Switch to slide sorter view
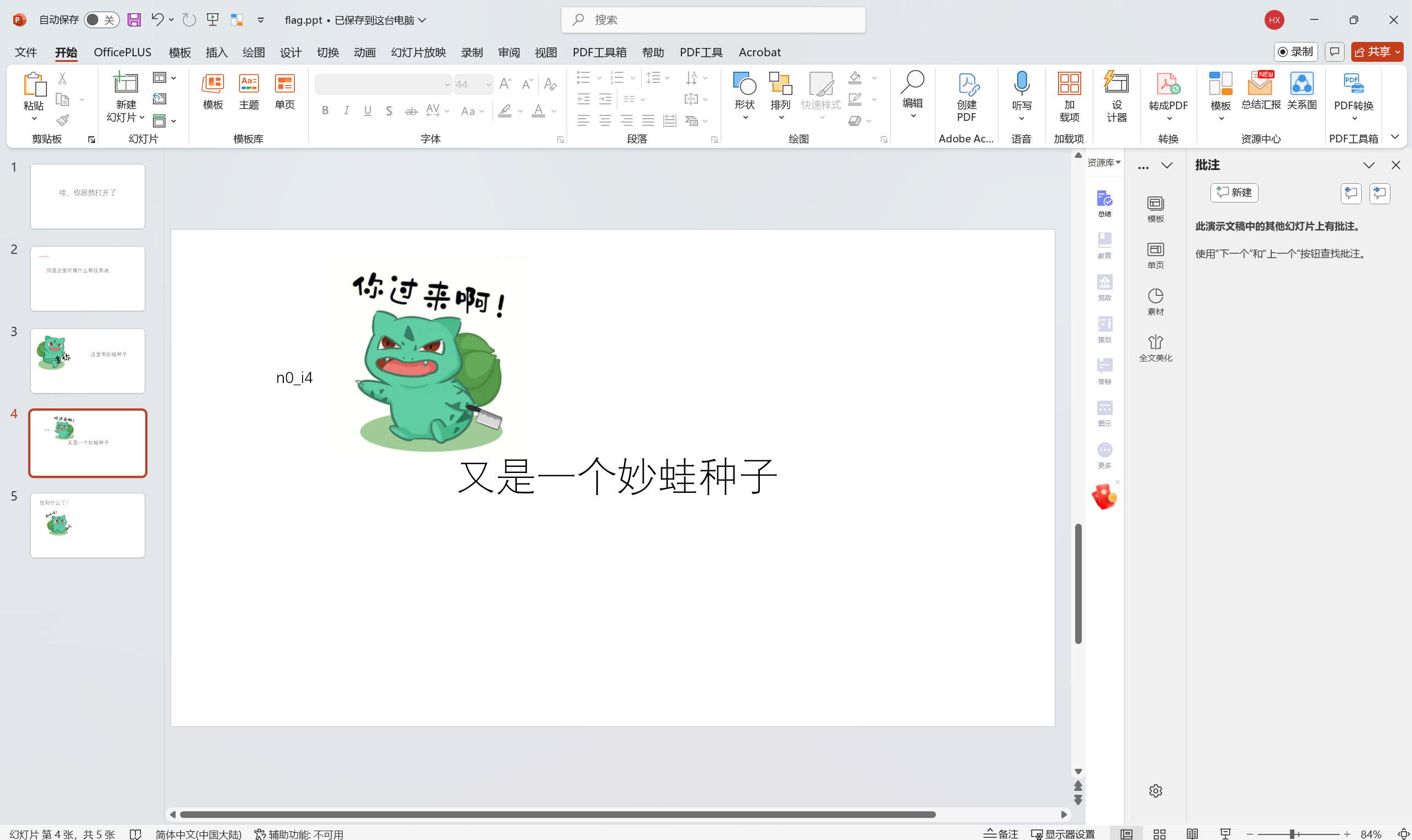Screen dimensions: 1412x840 [x=1160, y=834]
